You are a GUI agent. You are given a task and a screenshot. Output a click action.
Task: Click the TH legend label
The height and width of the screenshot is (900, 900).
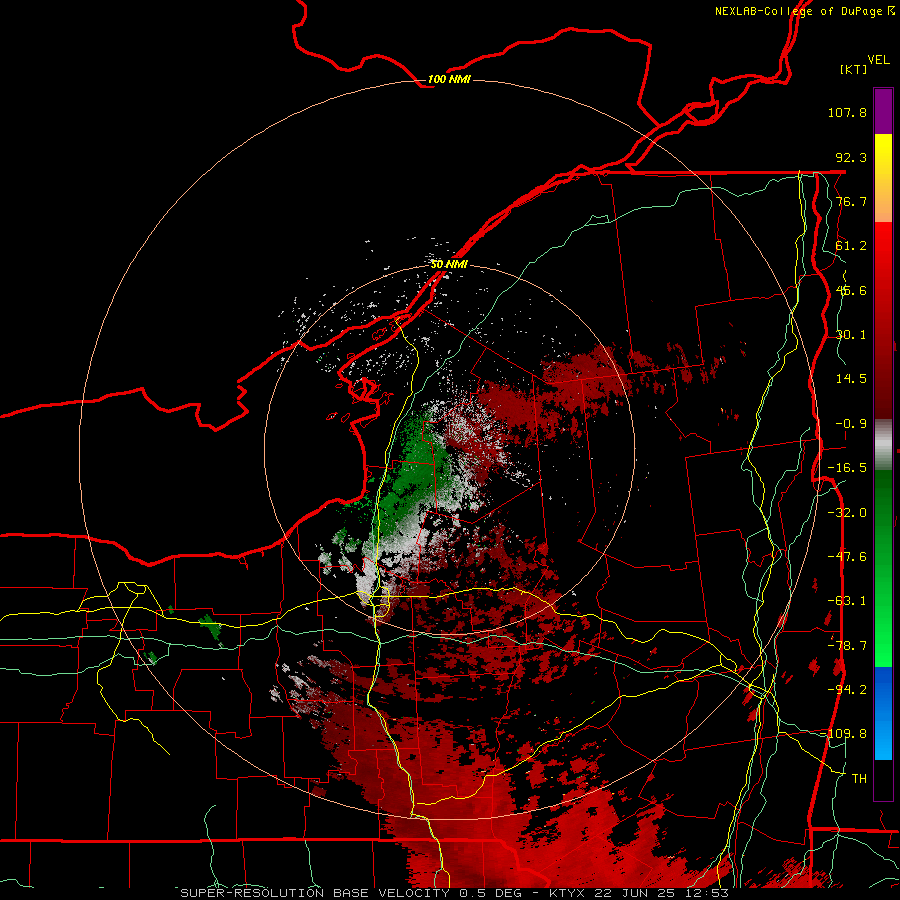(x=859, y=779)
